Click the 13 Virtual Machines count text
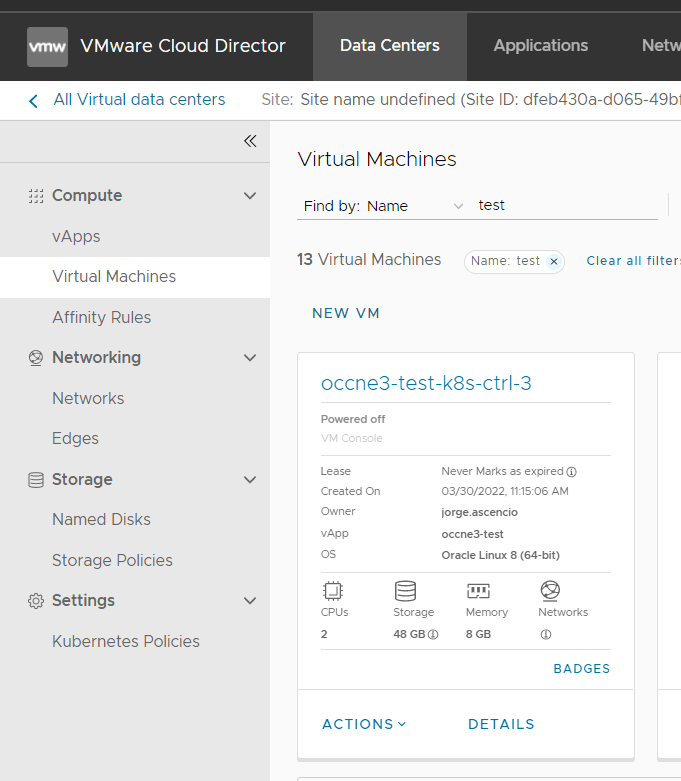Image resolution: width=681 pixels, height=781 pixels. [x=369, y=260]
